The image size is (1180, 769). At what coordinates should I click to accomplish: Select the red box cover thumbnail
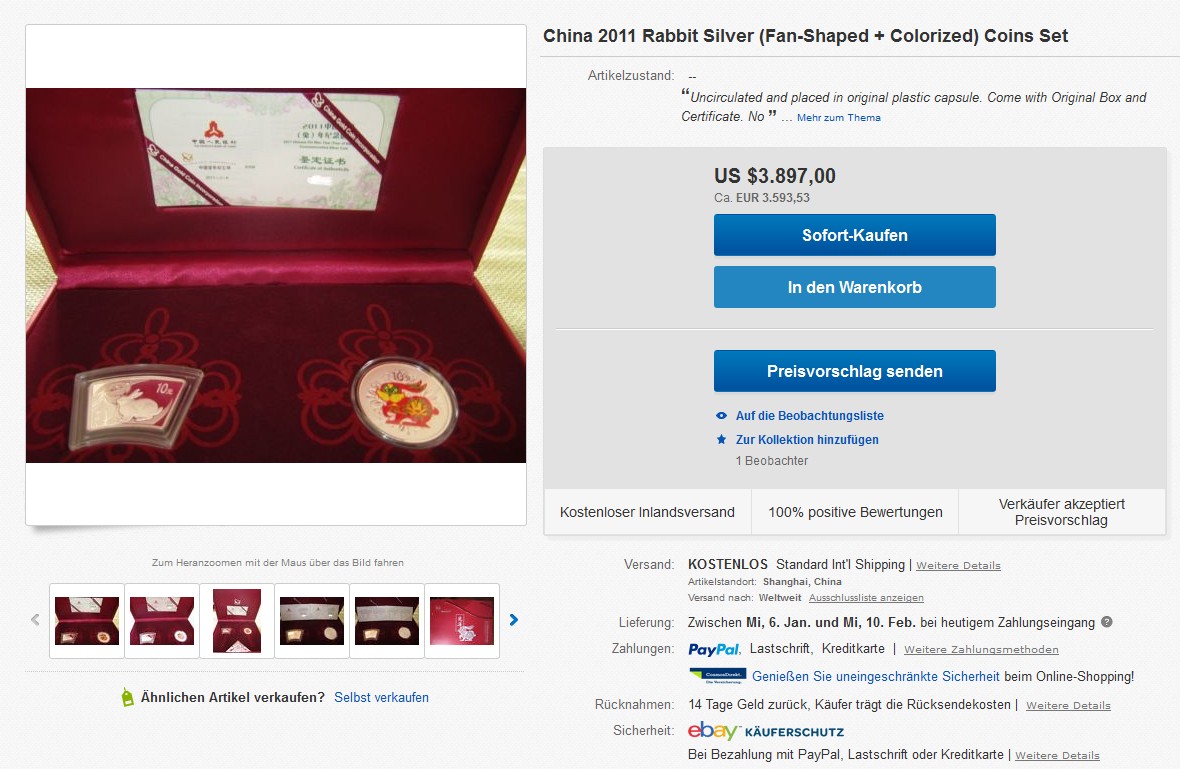[461, 621]
